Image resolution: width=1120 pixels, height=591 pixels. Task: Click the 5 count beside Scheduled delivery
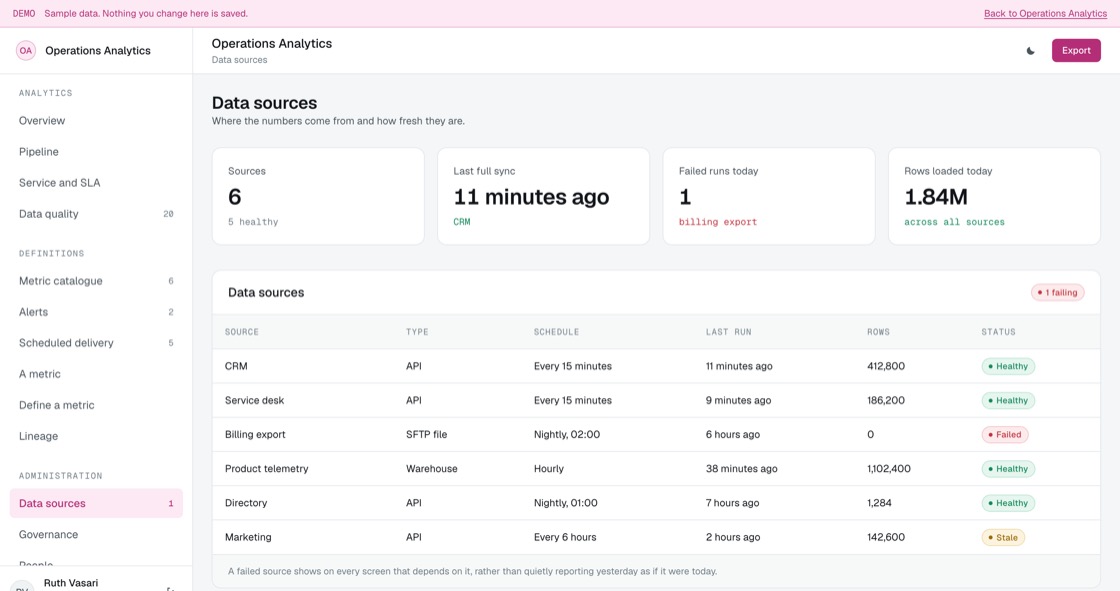coord(171,343)
